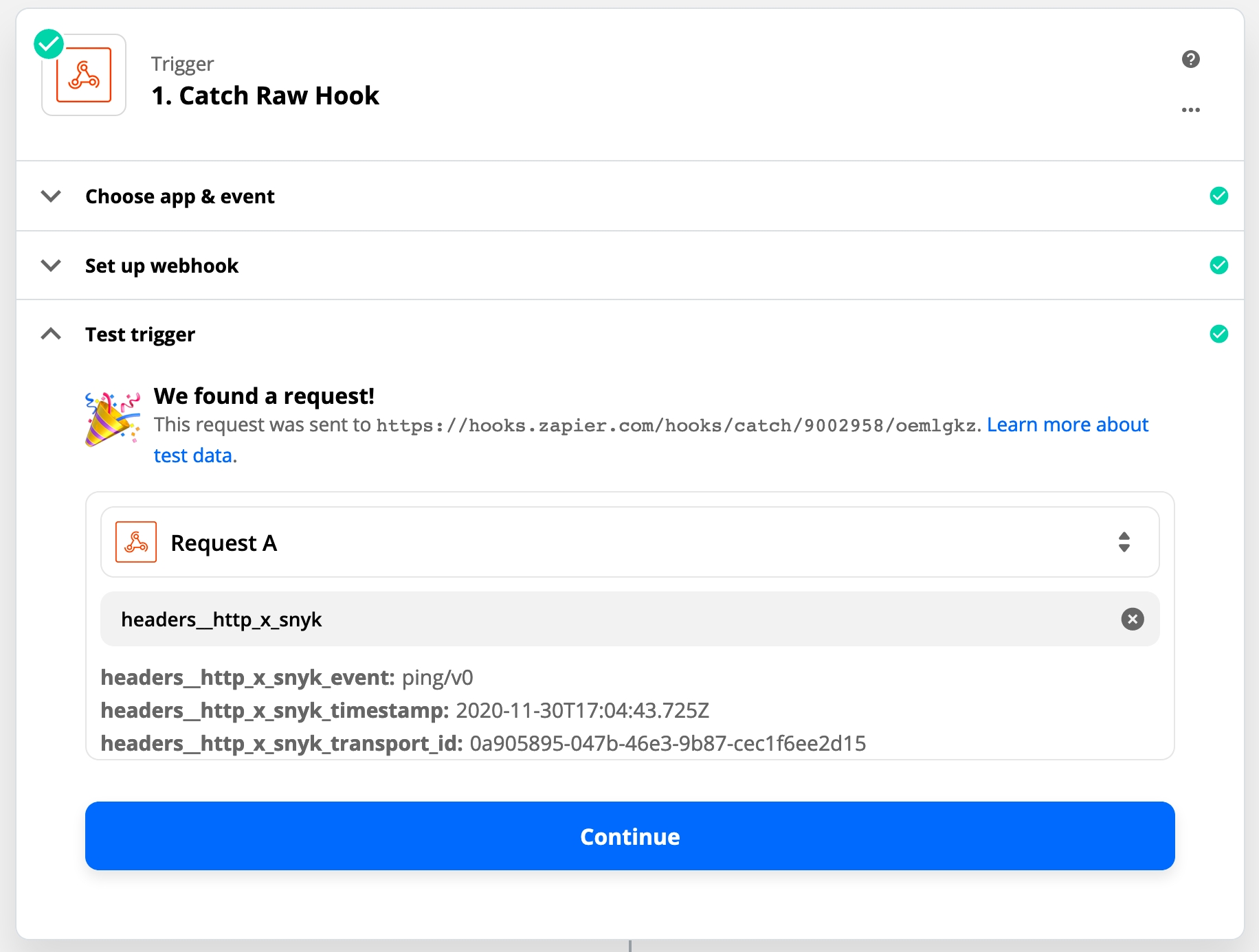This screenshot has width=1259, height=952.
Task: Click the Test trigger status checkmark
Action: click(1218, 334)
